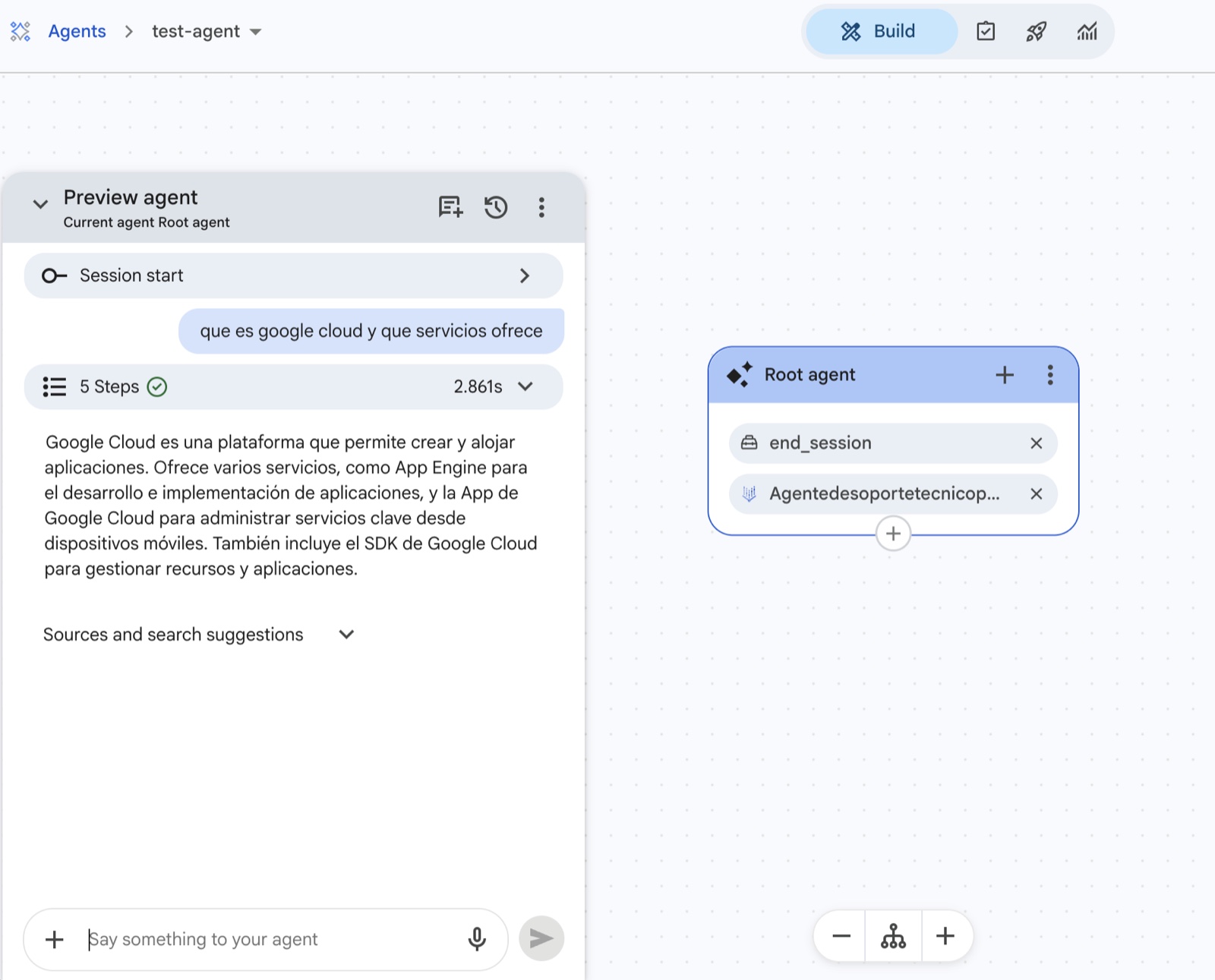Click the end_session tool icon
The width and height of the screenshot is (1215, 980).
click(x=750, y=443)
